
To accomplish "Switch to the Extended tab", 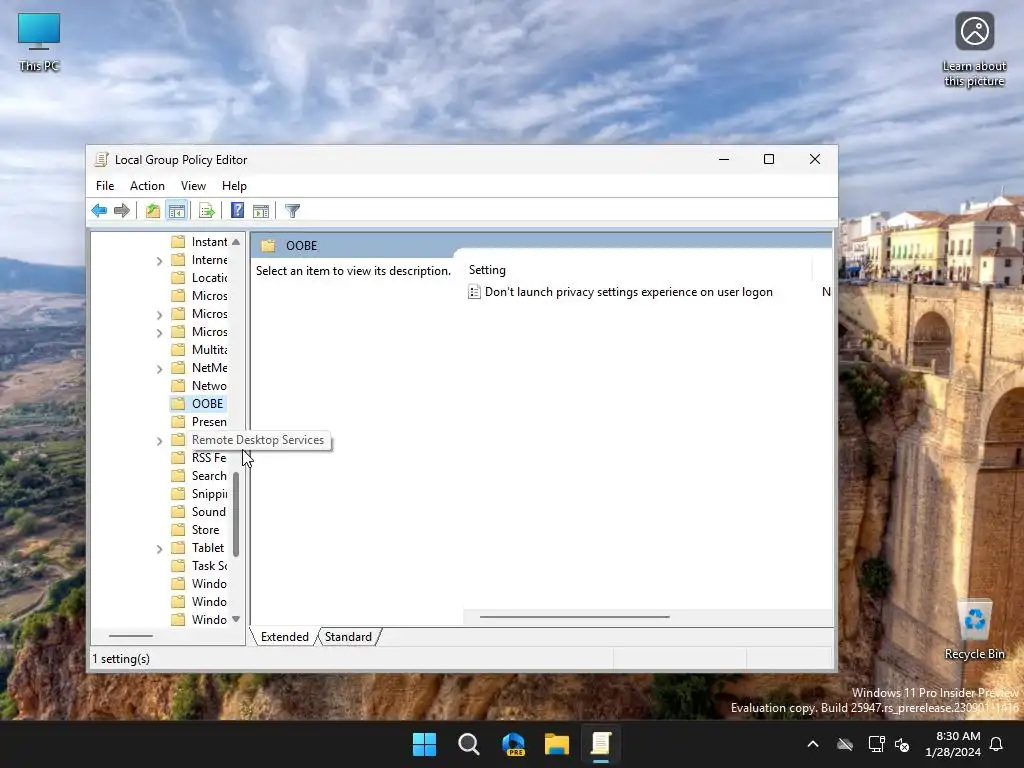I will (x=285, y=637).
